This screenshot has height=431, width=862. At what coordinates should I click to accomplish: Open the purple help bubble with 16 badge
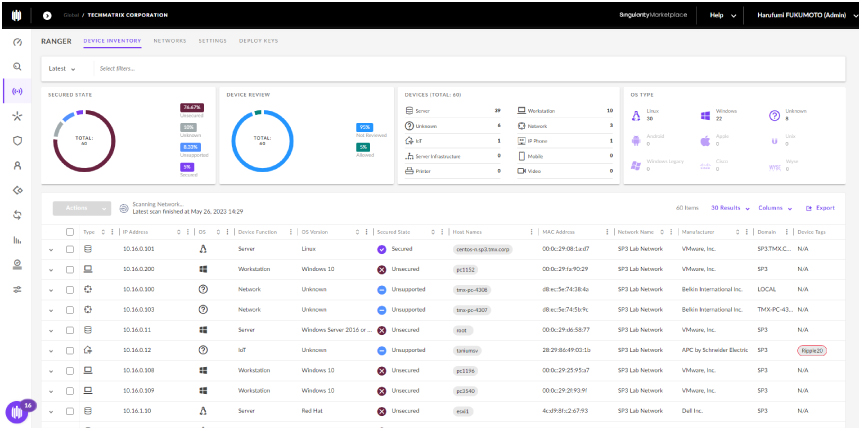point(17,412)
